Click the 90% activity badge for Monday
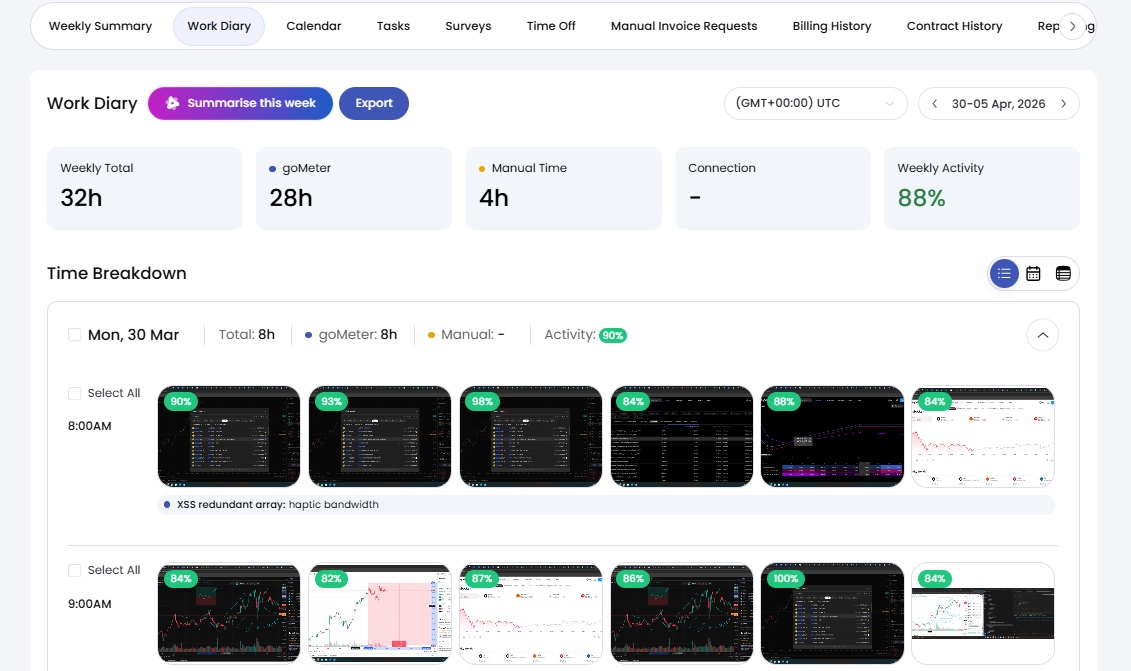Screen dimensions: 1131x671 (613, 335)
